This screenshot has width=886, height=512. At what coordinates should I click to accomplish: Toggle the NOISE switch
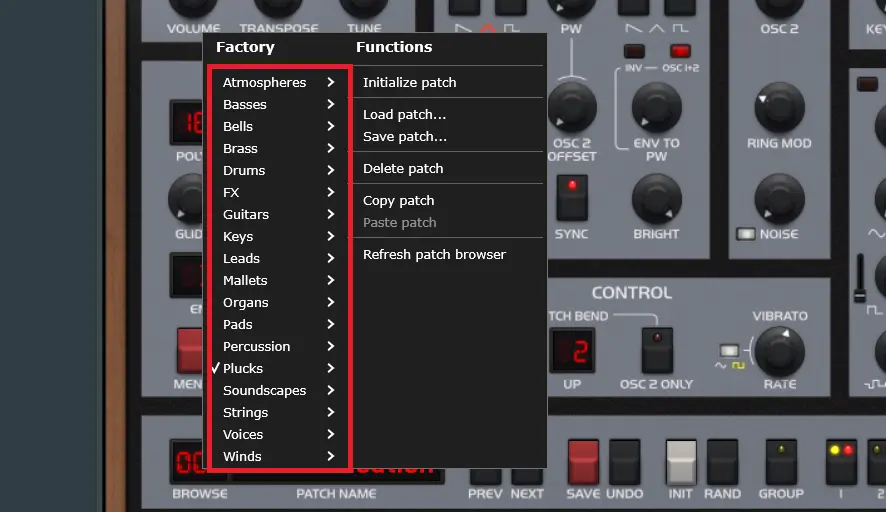click(745, 234)
